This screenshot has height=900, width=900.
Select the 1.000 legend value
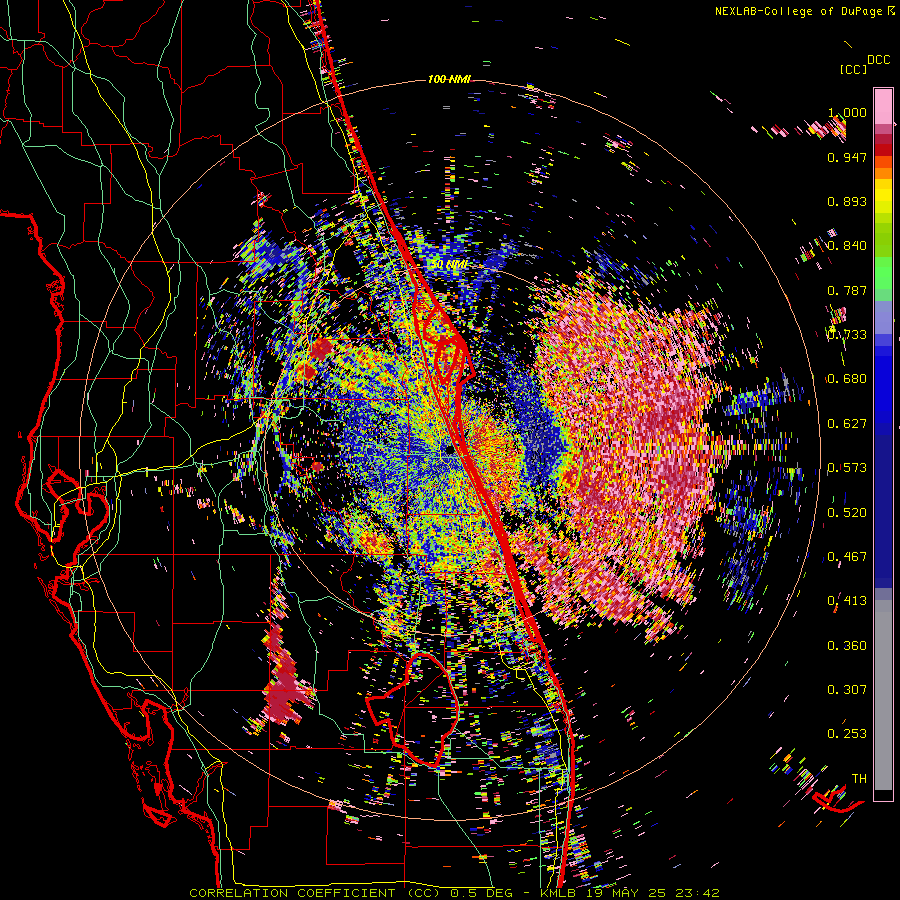[847, 112]
